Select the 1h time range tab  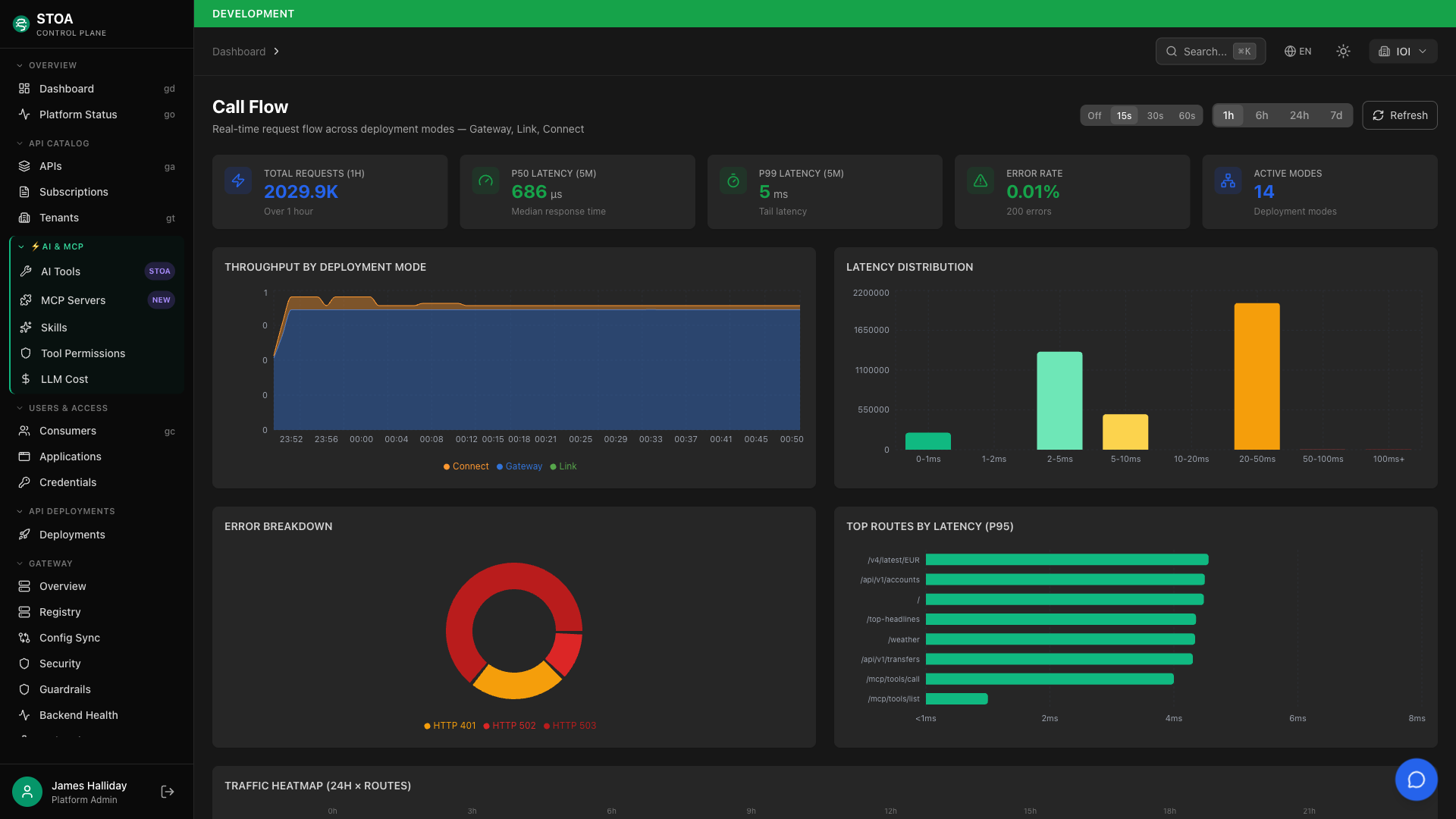pos(1228,115)
